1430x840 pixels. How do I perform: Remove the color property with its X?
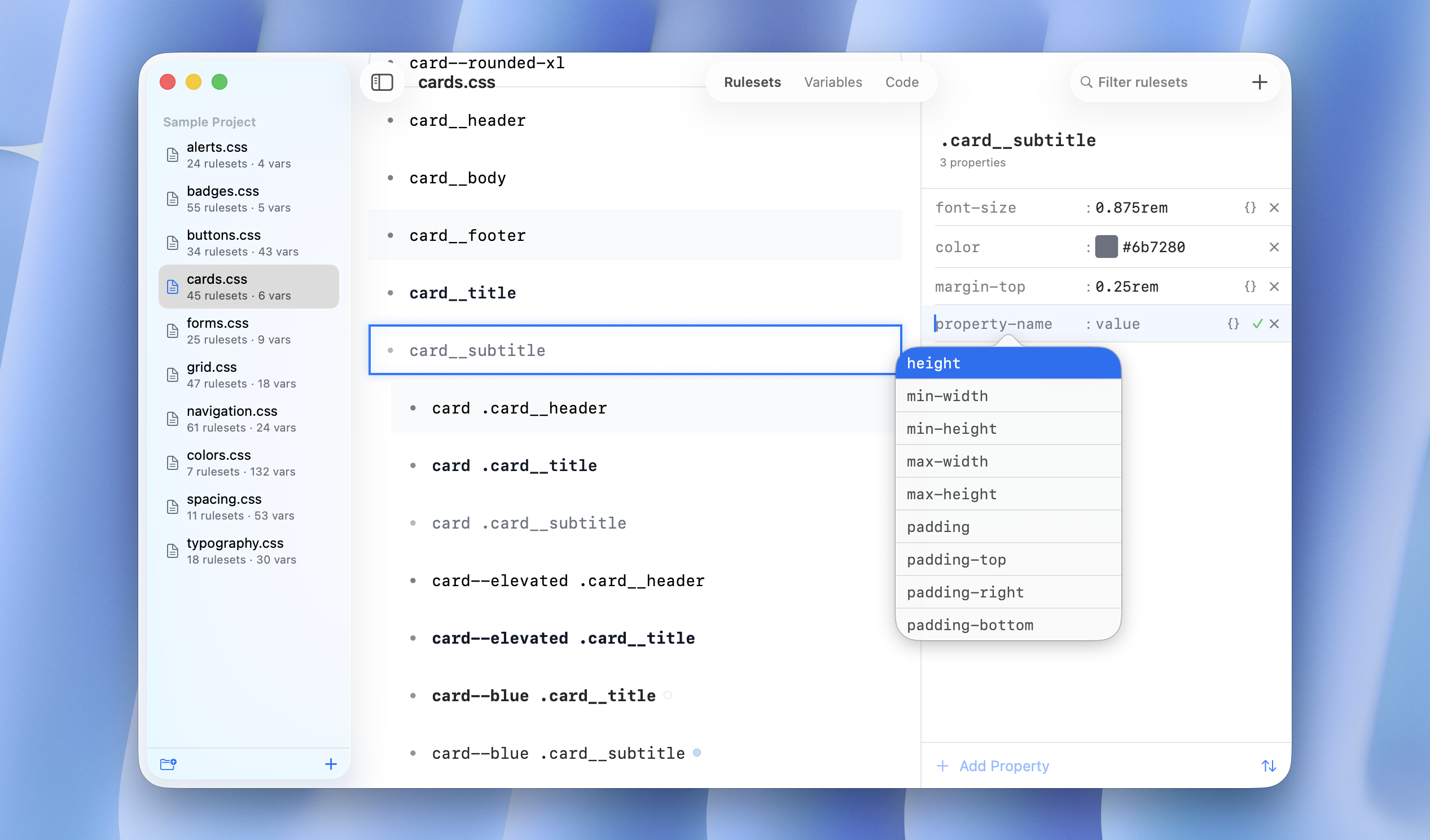(1274, 247)
